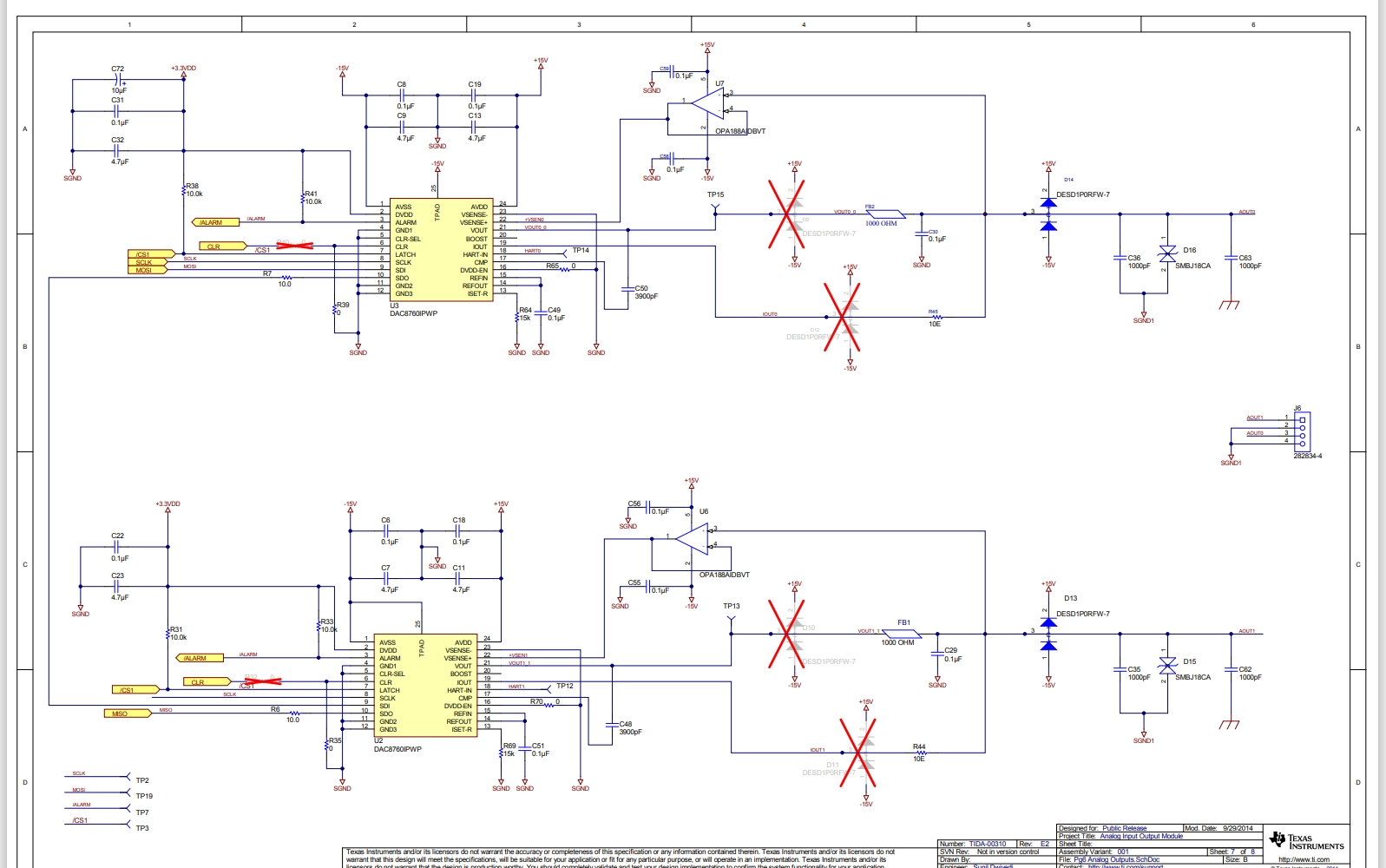Click the FB2 1000 OHM ferrite bead
This screenshot has width=1386, height=868.
[x=883, y=214]
